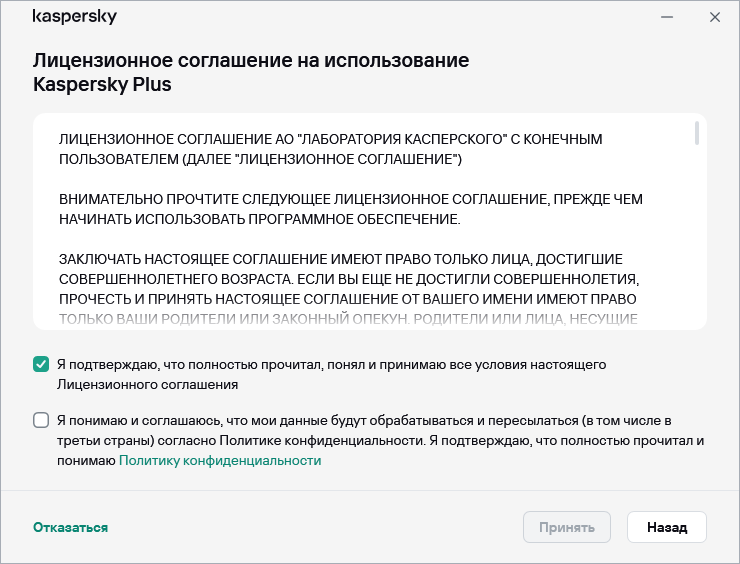
Task: Enable the data processing consent checkbox
Action: pos(41,420)
